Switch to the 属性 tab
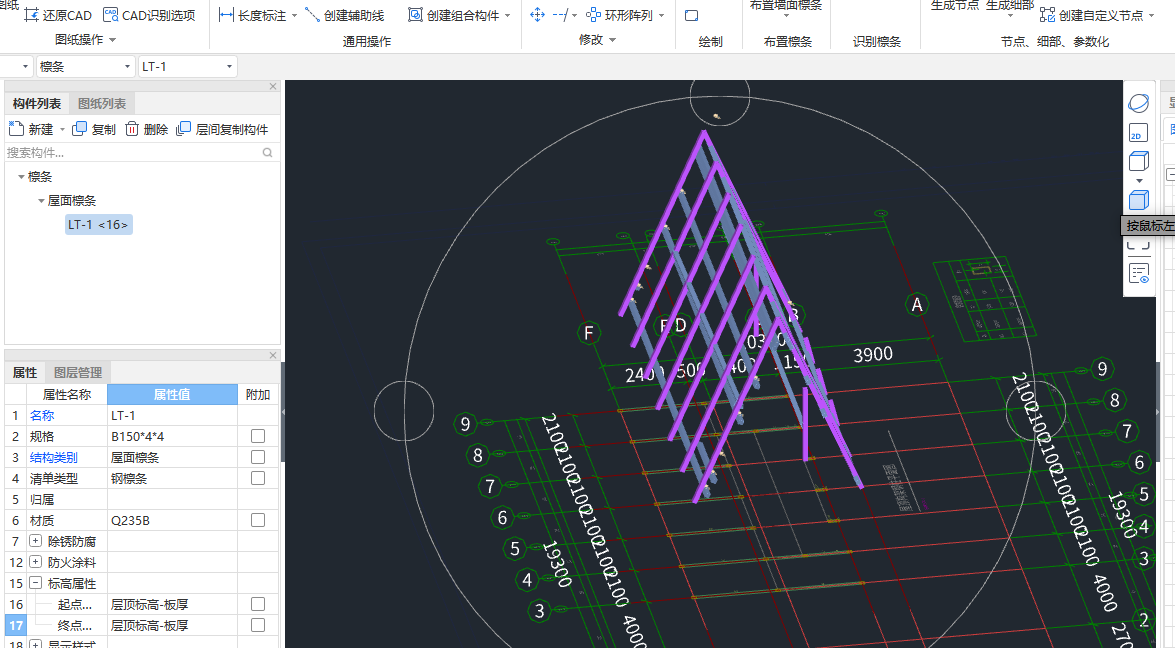Screen dimensions: 1175x648 tap(25, 372)
